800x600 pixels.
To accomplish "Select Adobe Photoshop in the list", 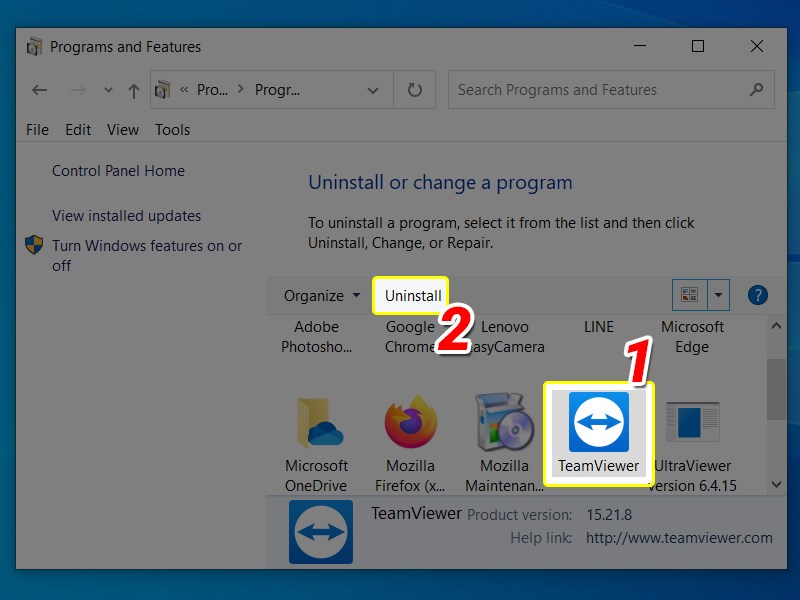I will tap(316, 337).
